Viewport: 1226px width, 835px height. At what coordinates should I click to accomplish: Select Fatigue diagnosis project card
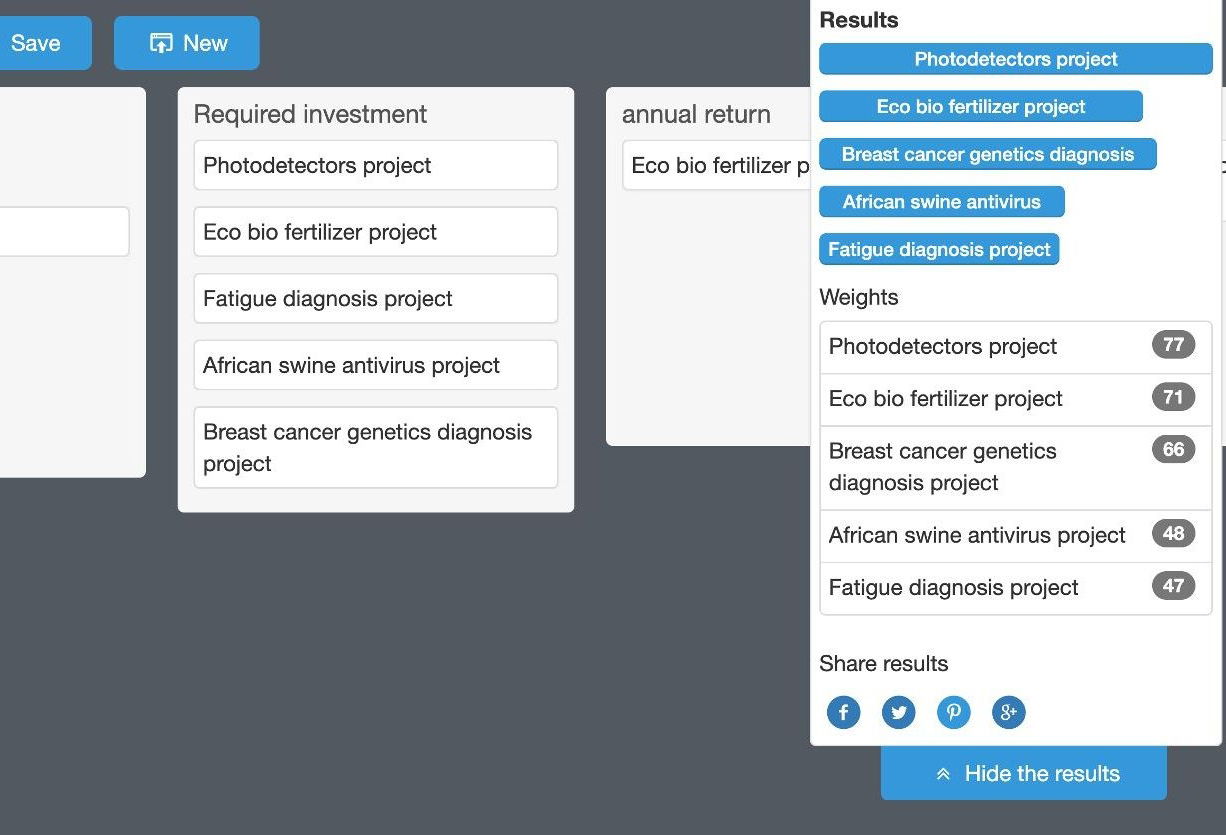[x=375, y=298]
